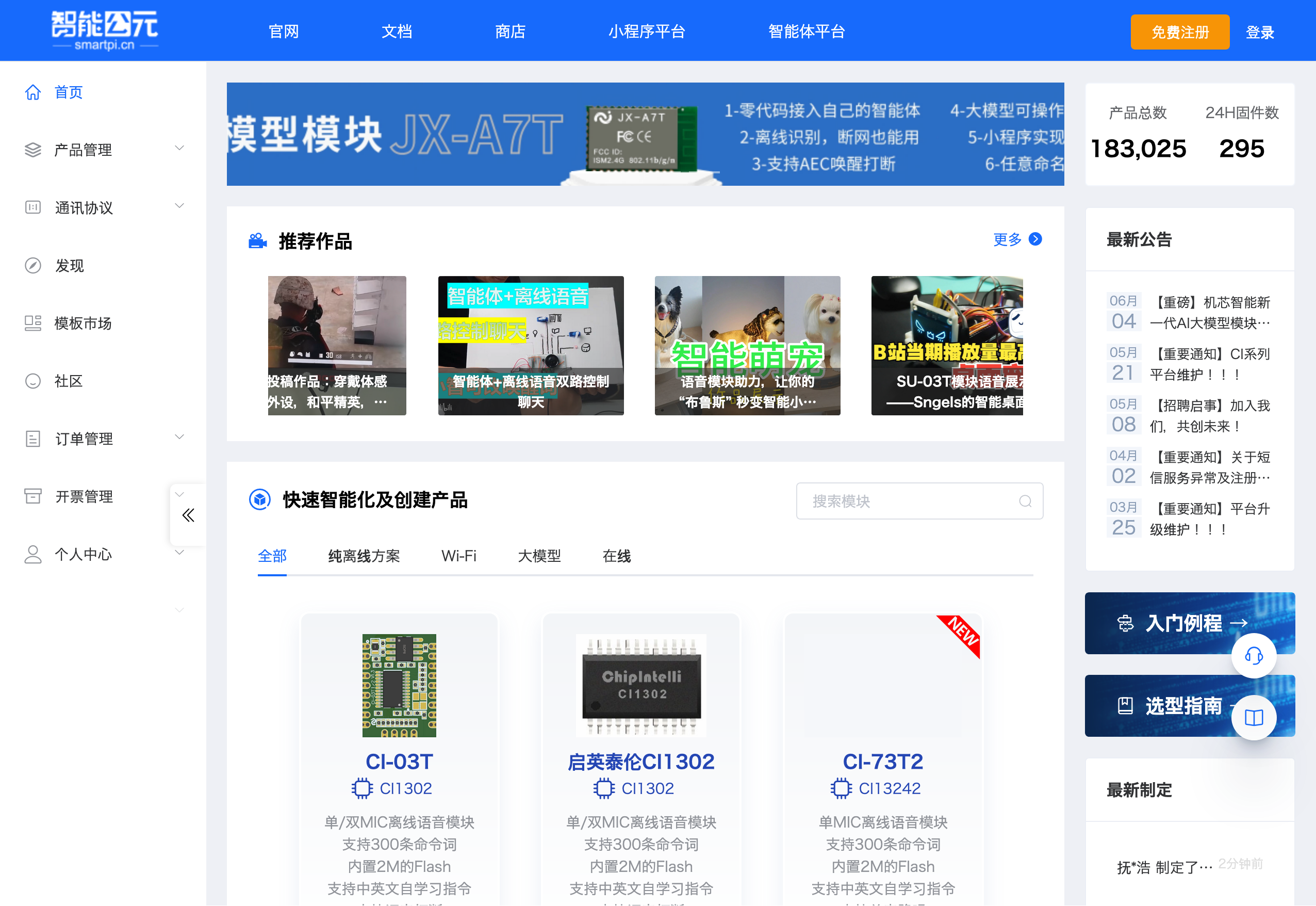
Task: Click the 搜索模块 search field
Action: 919,501
